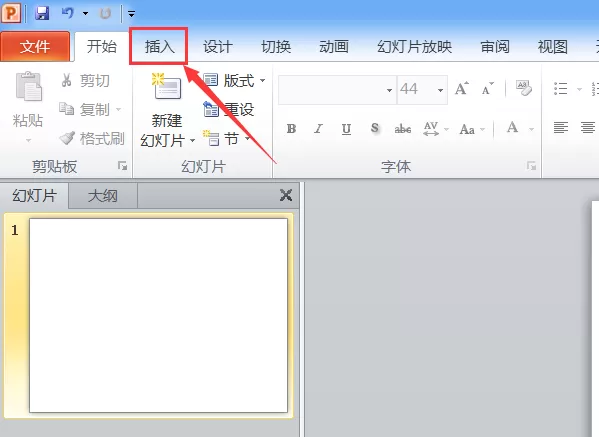This screenshot has height=437, width=599.
Task: Click the font size box showing 44
Action: (x=416, y=90)
